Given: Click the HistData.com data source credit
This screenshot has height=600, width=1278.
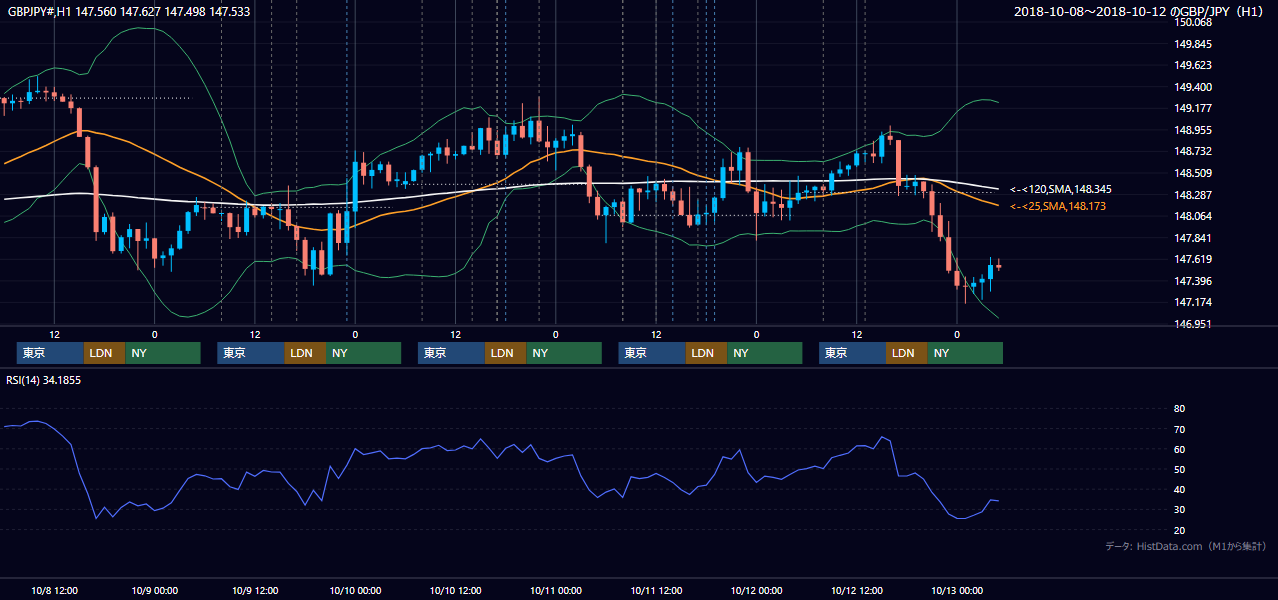Looking at the screenshot, I should click(x=1186, y=546).
